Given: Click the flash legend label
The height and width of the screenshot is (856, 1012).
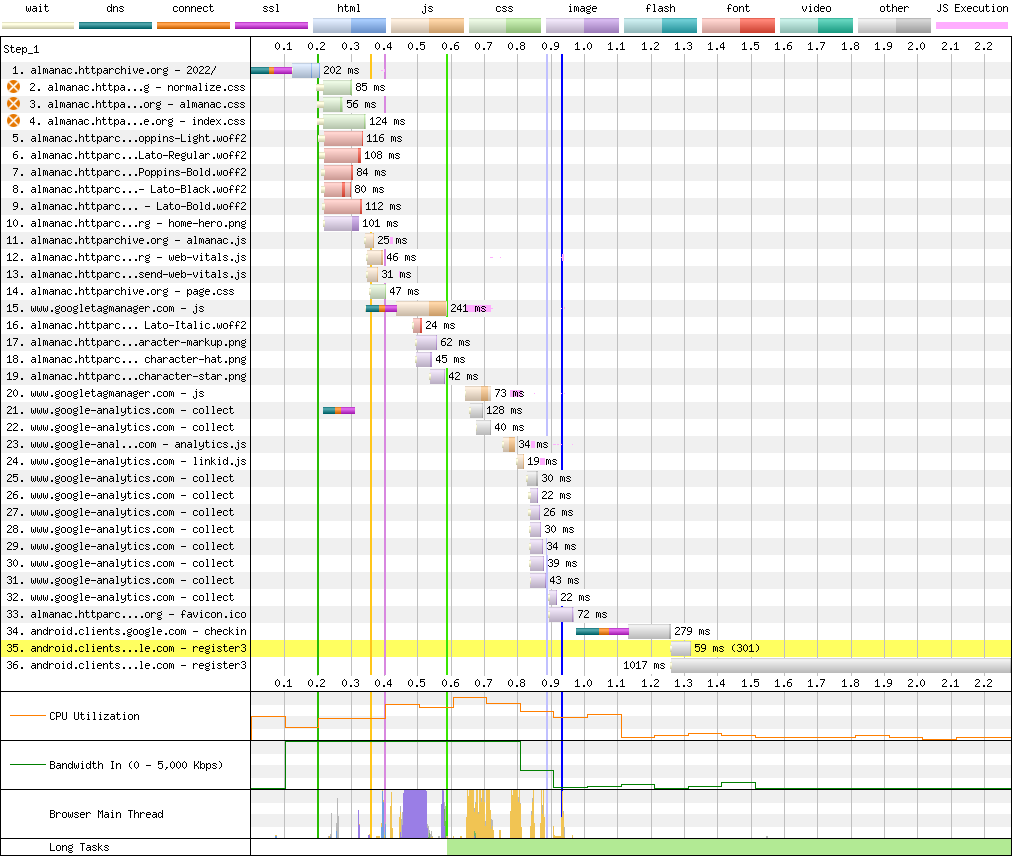Looking at the screenshot, I should click(x=660, y=8).
